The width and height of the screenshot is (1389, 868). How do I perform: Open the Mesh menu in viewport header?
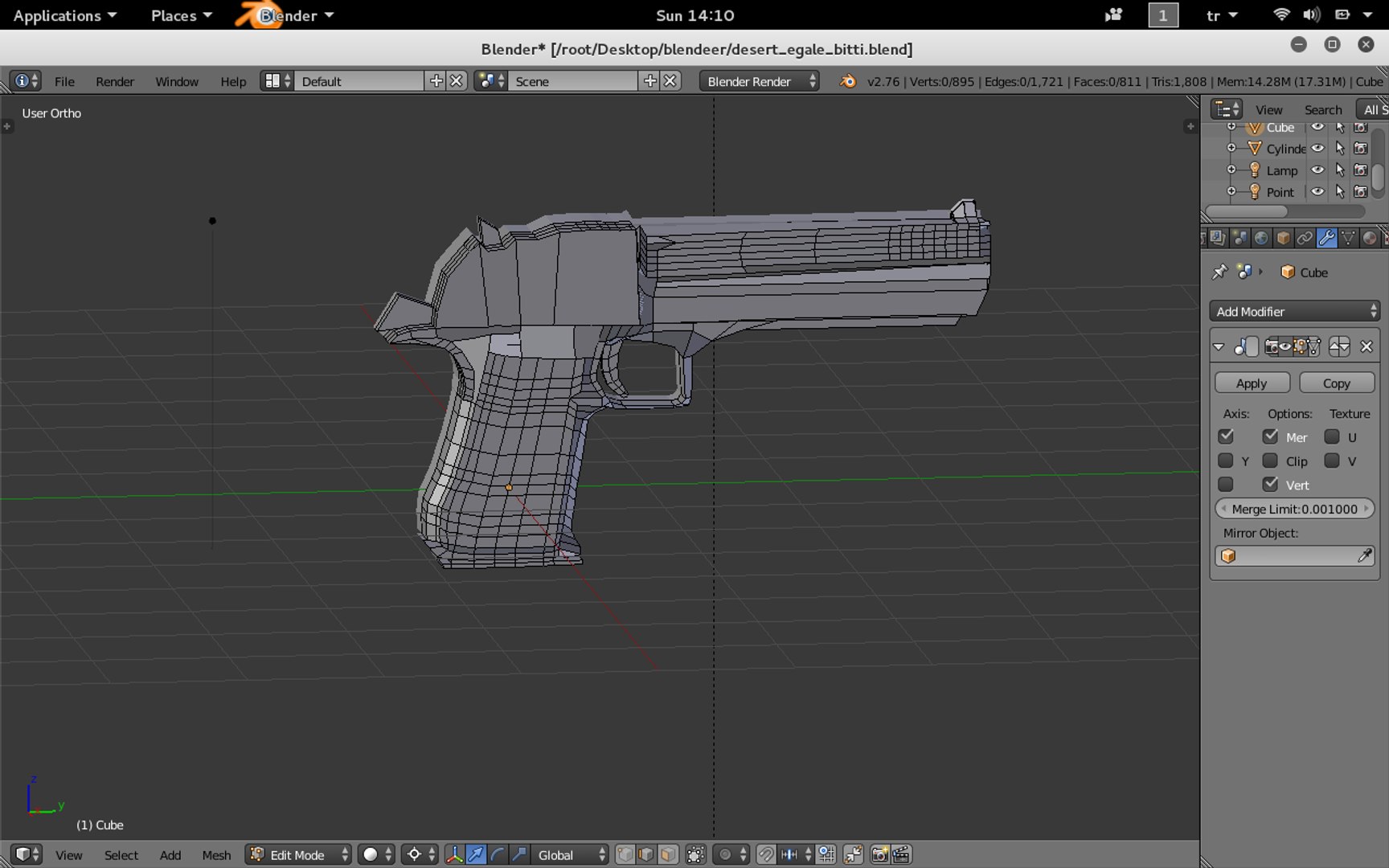pyautogui.click(x=216, y=855)
